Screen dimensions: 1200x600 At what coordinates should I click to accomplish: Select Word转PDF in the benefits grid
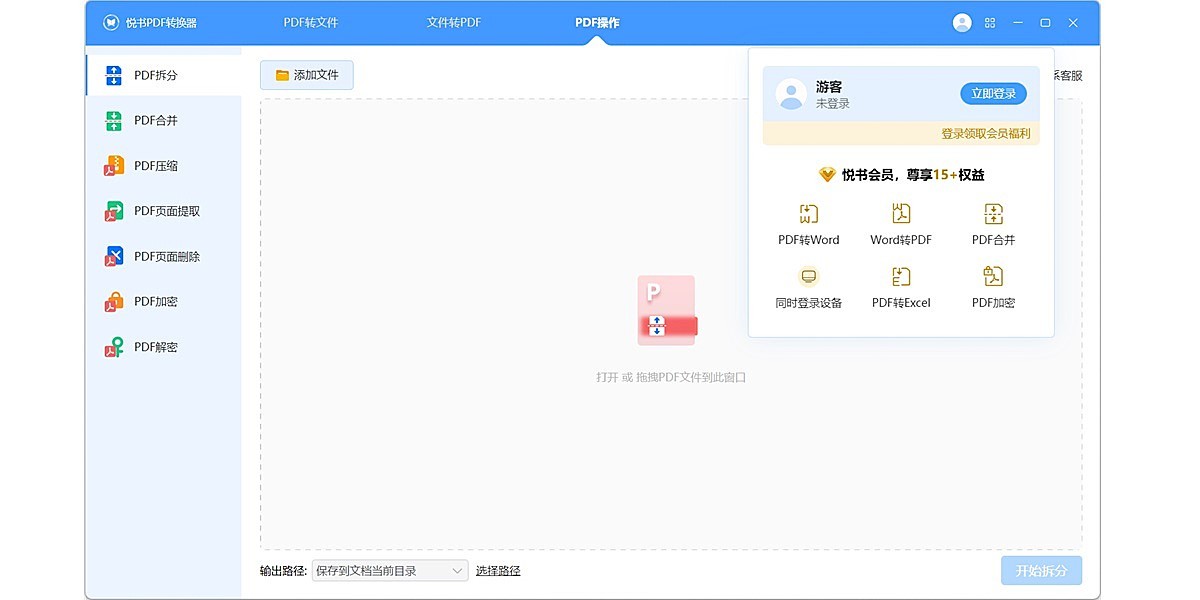click(x=901, y=223)
